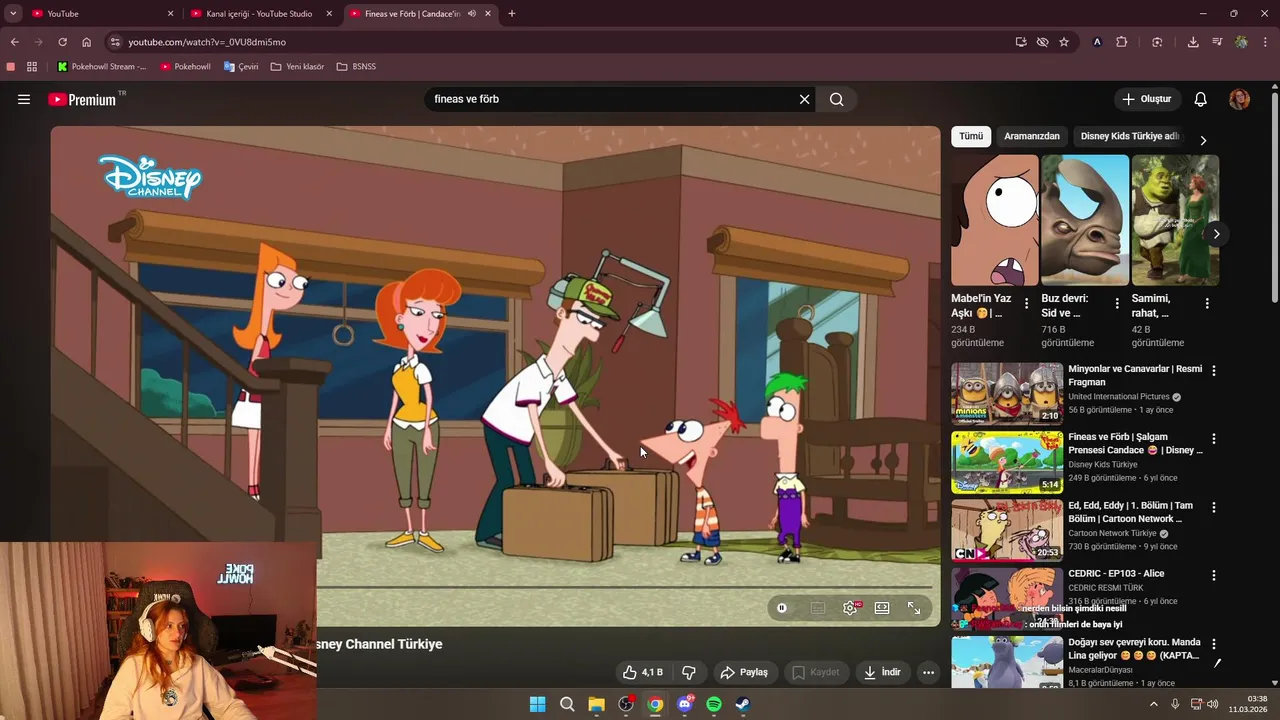Advance Shorts shelf with next arrow
Screen dimensions: 1280x720
click(1216, 234)
